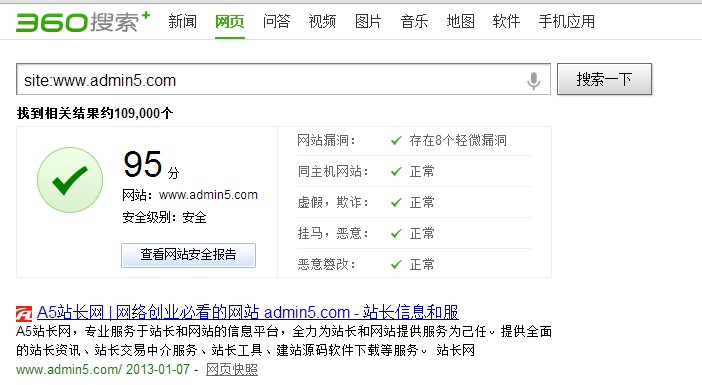Click the 网站: www.admin5.com text

tap(190, 195)
